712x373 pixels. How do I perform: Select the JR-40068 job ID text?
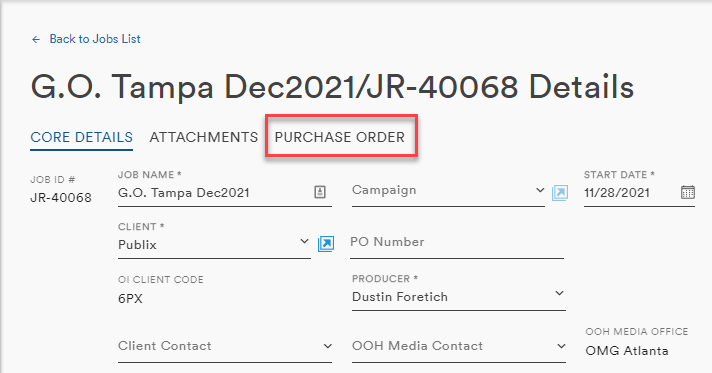coord(61,198)
